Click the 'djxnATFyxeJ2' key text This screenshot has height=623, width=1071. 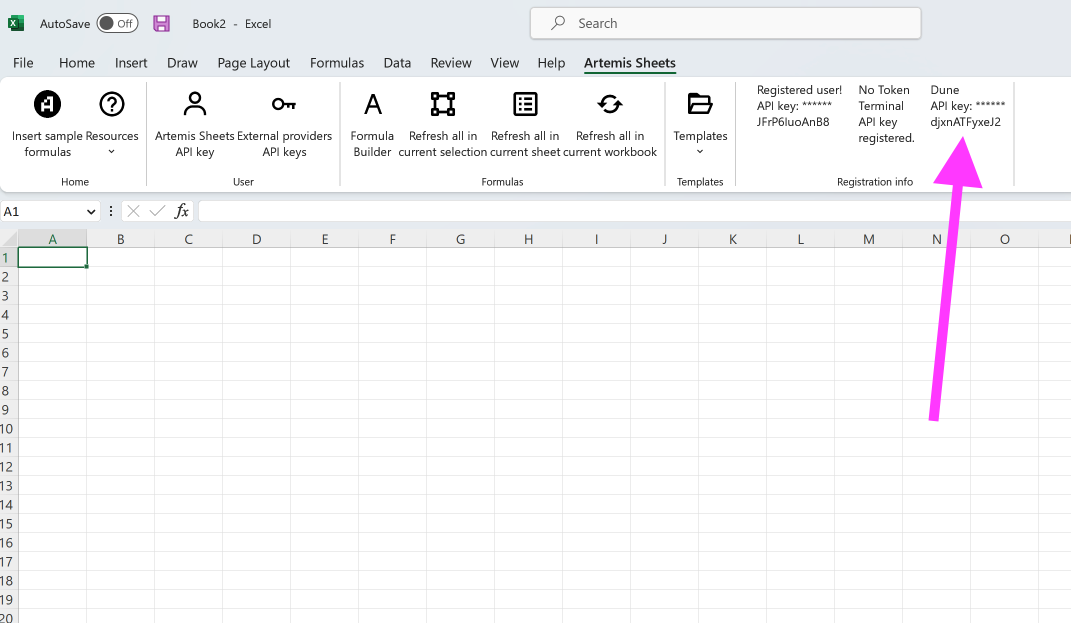pyautogui.click(x=965, y=122)
